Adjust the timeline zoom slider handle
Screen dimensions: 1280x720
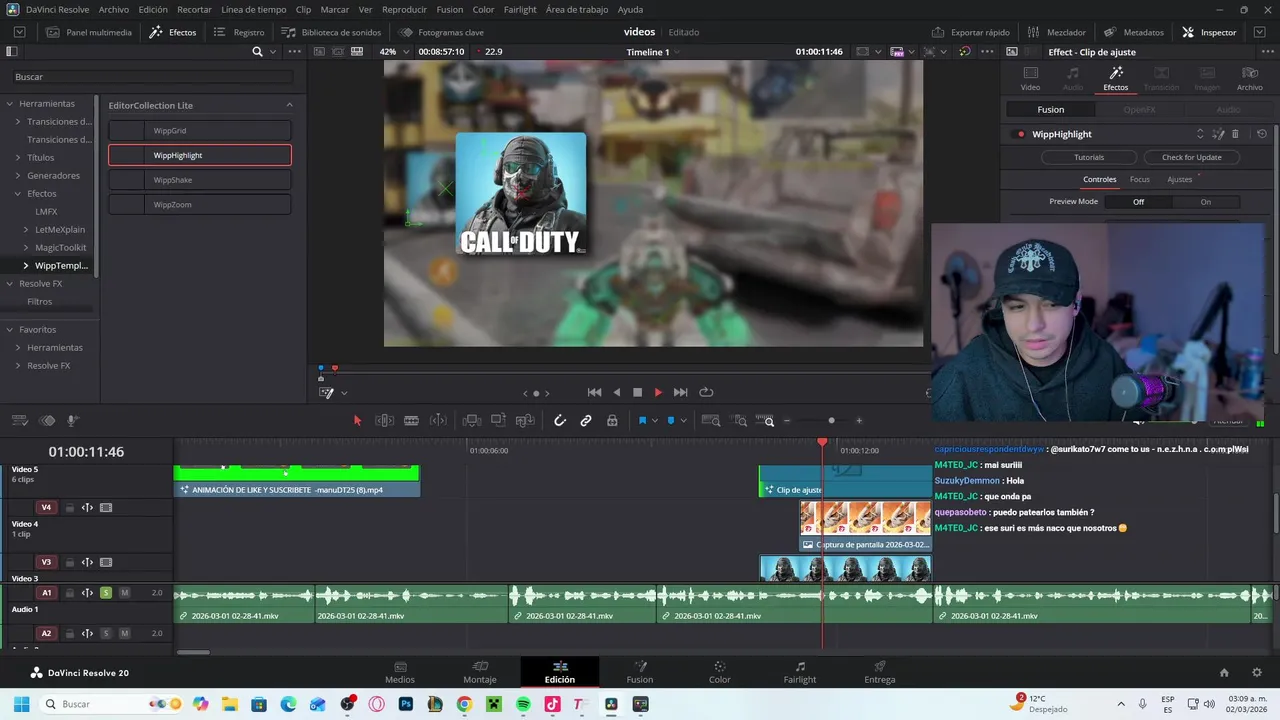click(831, 421)
